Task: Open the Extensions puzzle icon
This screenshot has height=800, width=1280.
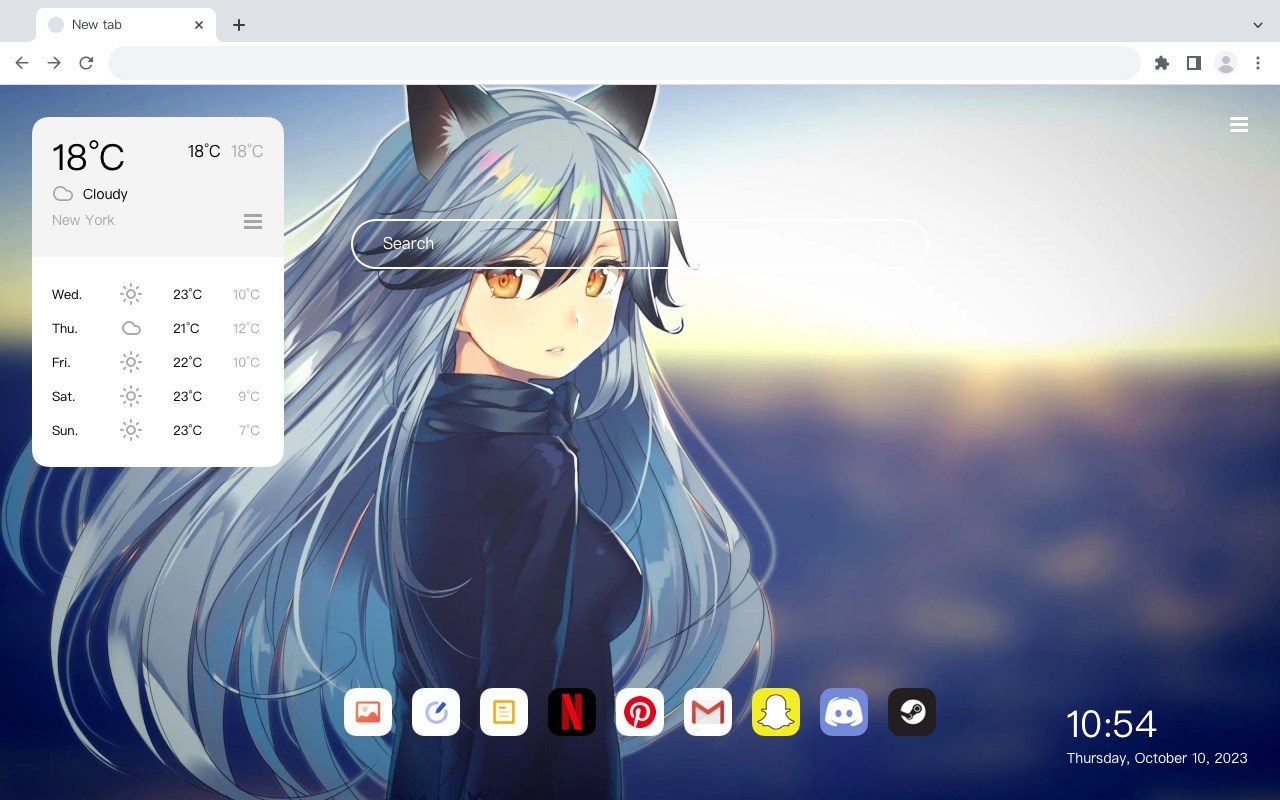Action: 1161,63
